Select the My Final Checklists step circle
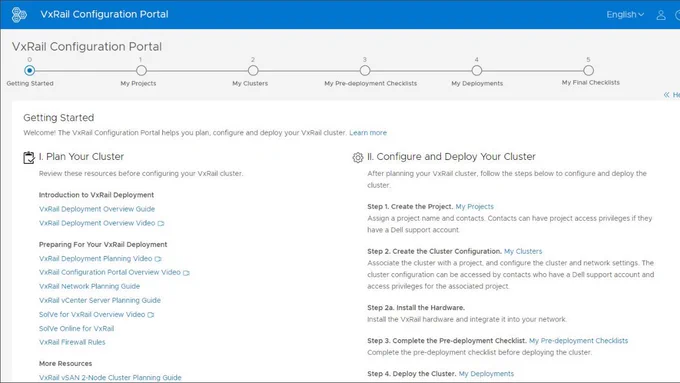This screenshot has height=383, width=680. [588, 70]
